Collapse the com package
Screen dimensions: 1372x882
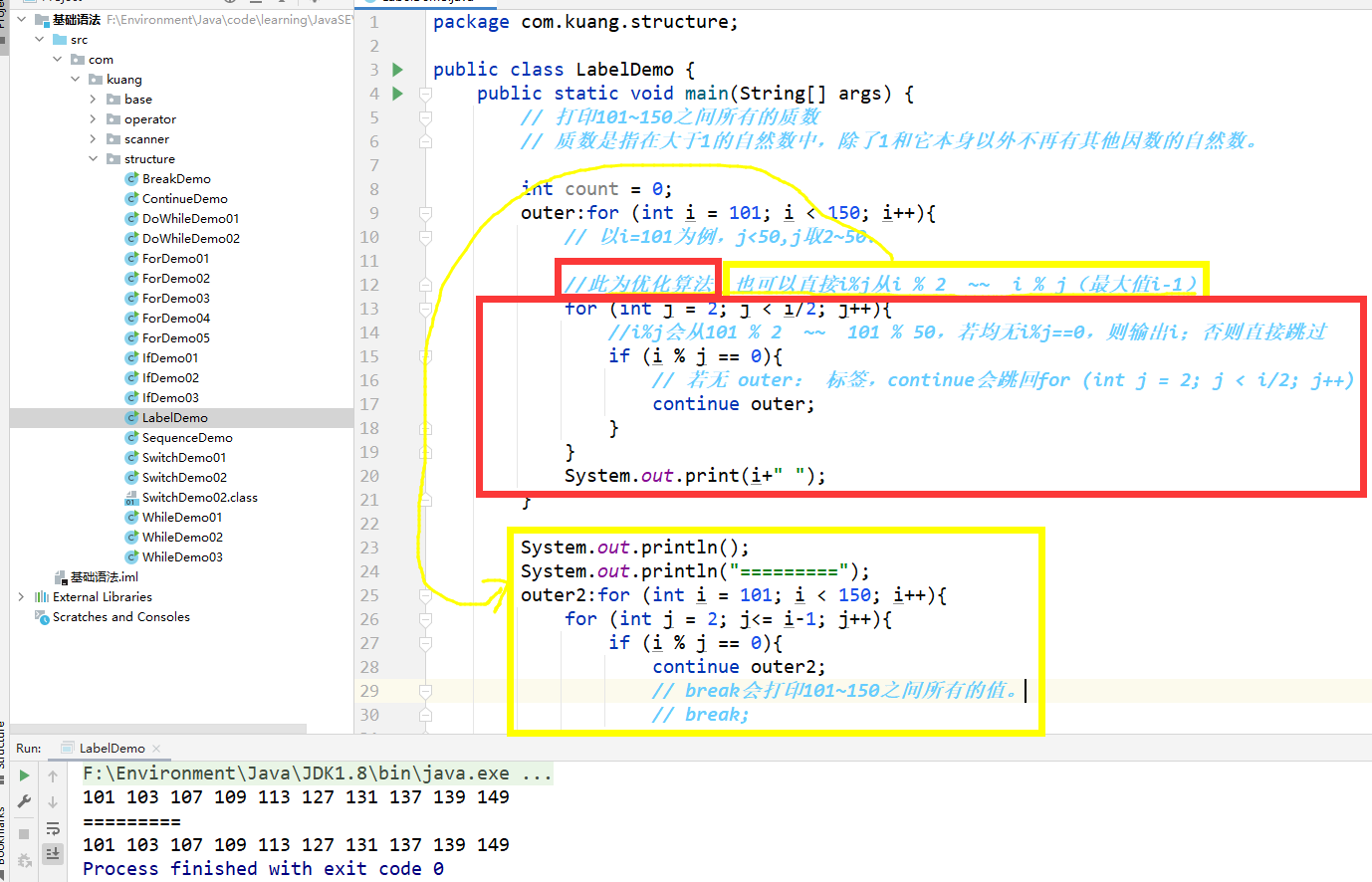57,60
